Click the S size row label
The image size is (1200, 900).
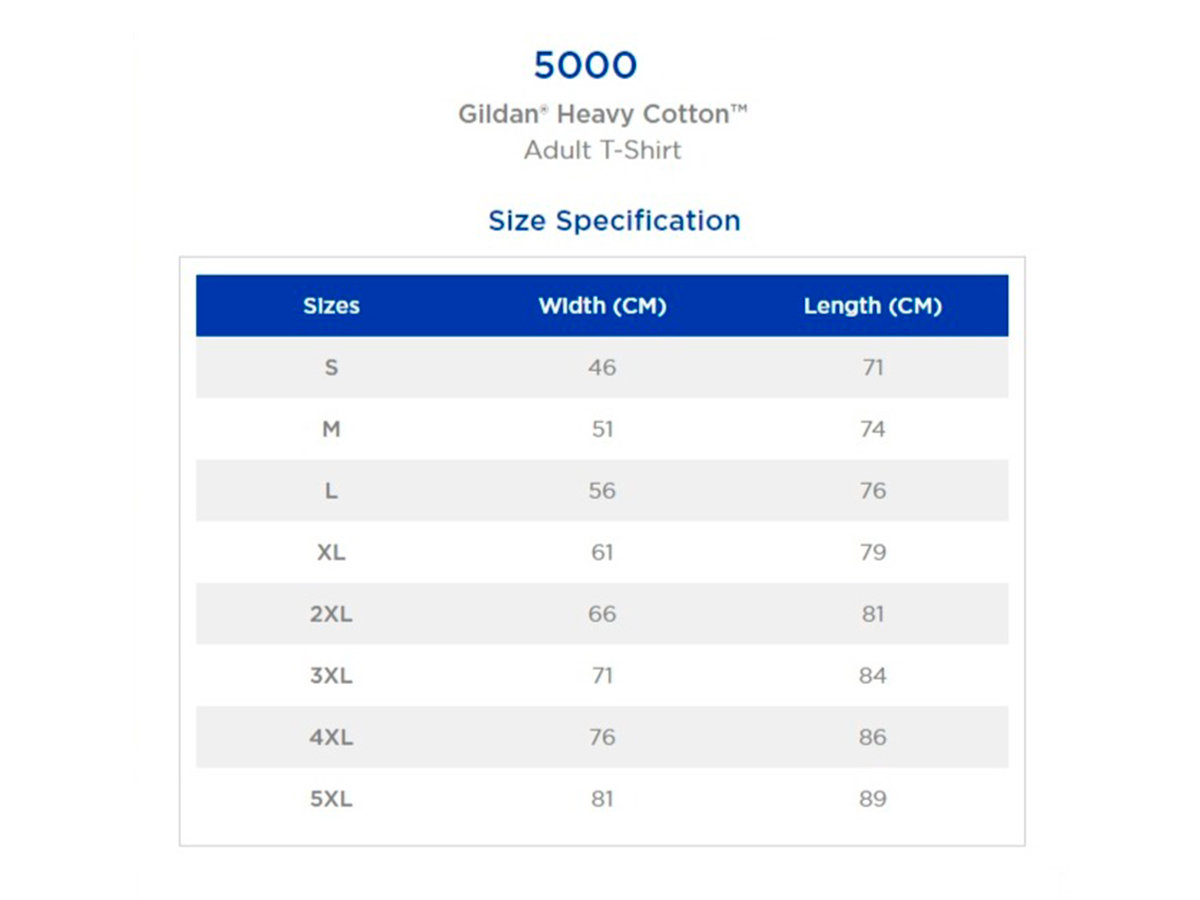pos(331,368)
